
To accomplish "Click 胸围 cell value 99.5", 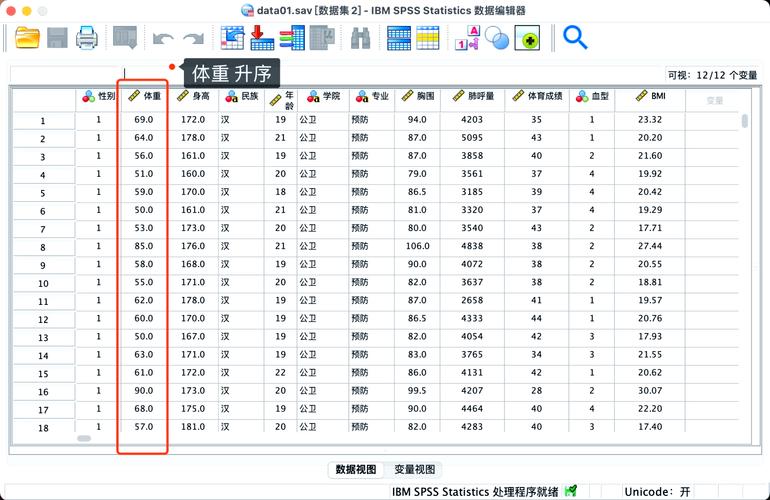I will coord(417,390).
